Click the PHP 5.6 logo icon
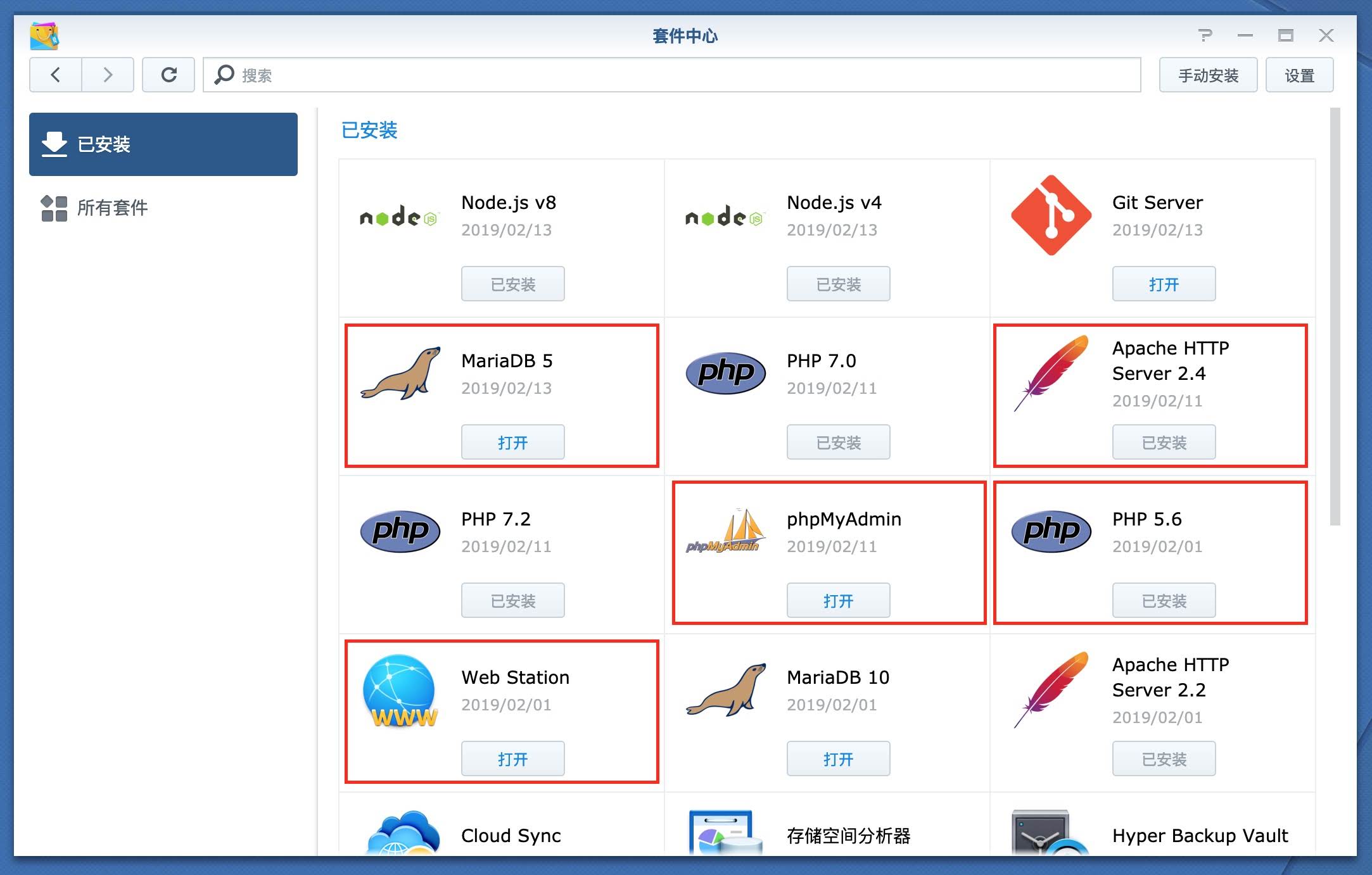 [1051, 531]
